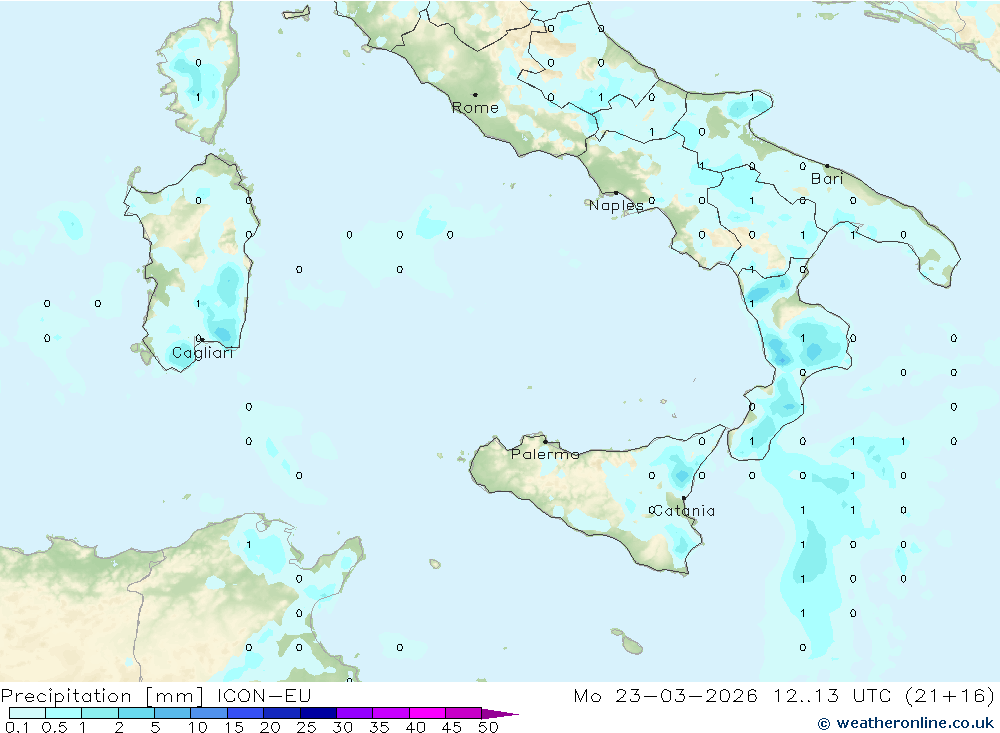Pick the 35–40 mm legend swatch
This screenshot has height=733, width=1000.
pyautogui.click(x=391, y=713)
